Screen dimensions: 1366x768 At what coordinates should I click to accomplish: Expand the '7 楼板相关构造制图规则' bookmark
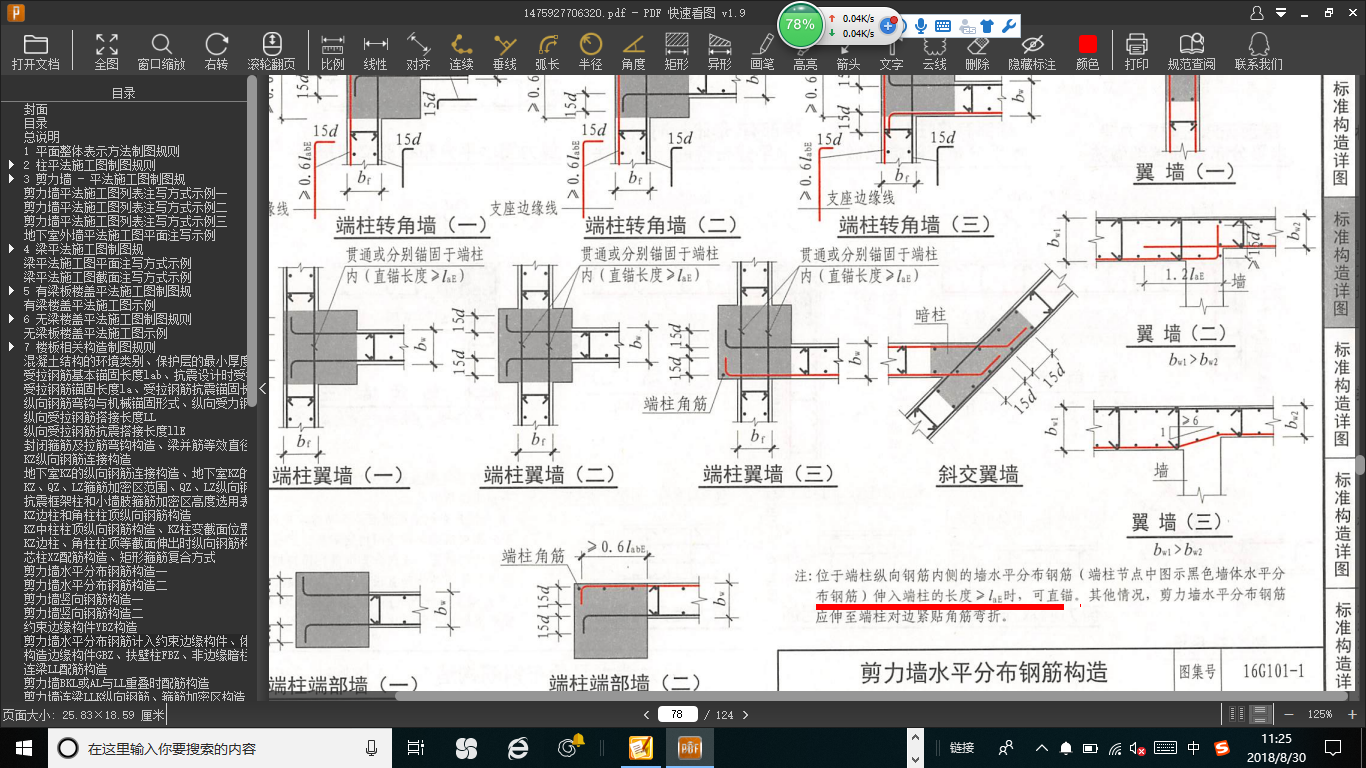[x=12, y=348]
